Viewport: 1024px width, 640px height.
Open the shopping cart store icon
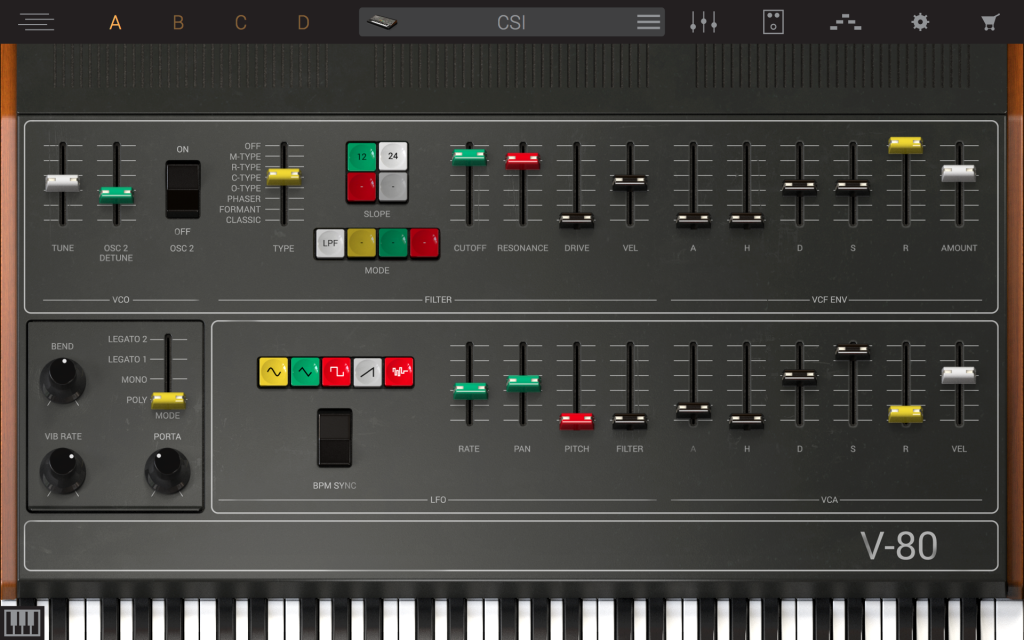pyautogui.click(x=990, y=22)
